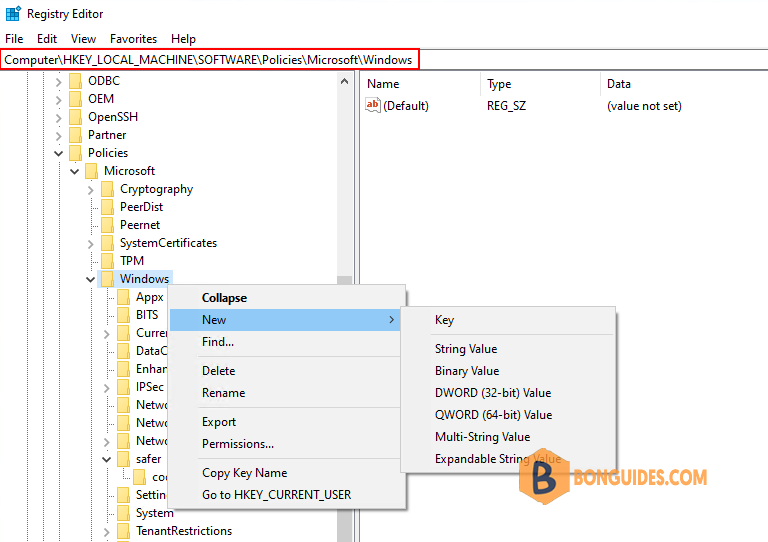Click the safer folder icon

pyautogui.click(x=124, y=459)
